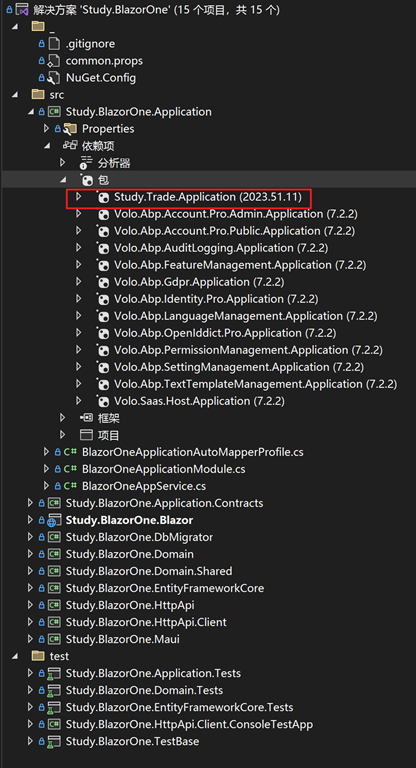Expand the 项目 node
This screenshot has width=416, height=768.
tap(62, 435)
